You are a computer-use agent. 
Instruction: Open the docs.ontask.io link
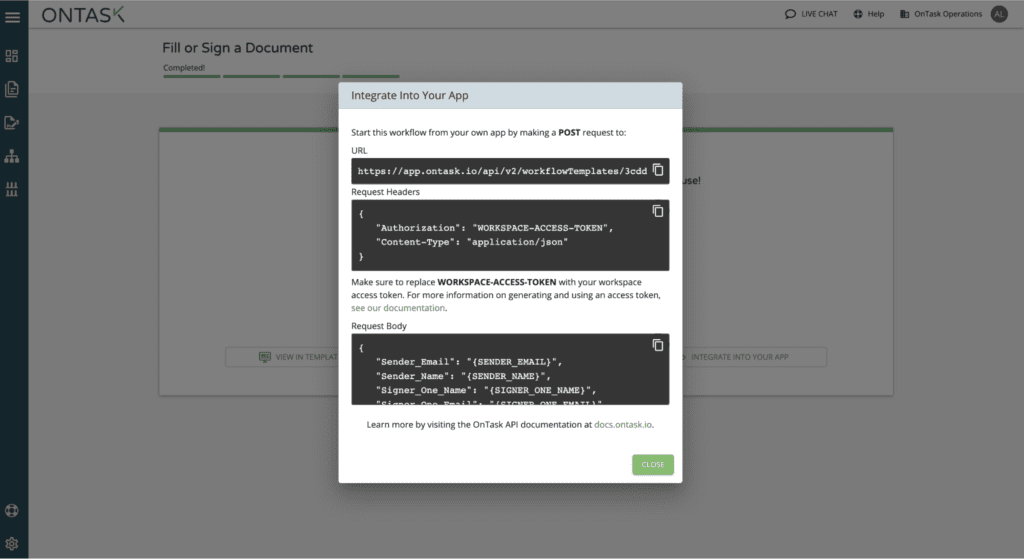coord(622,424)
